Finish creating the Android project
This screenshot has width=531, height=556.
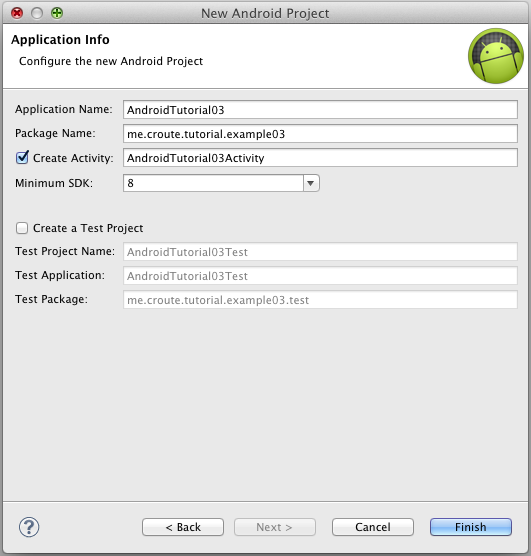471,527
